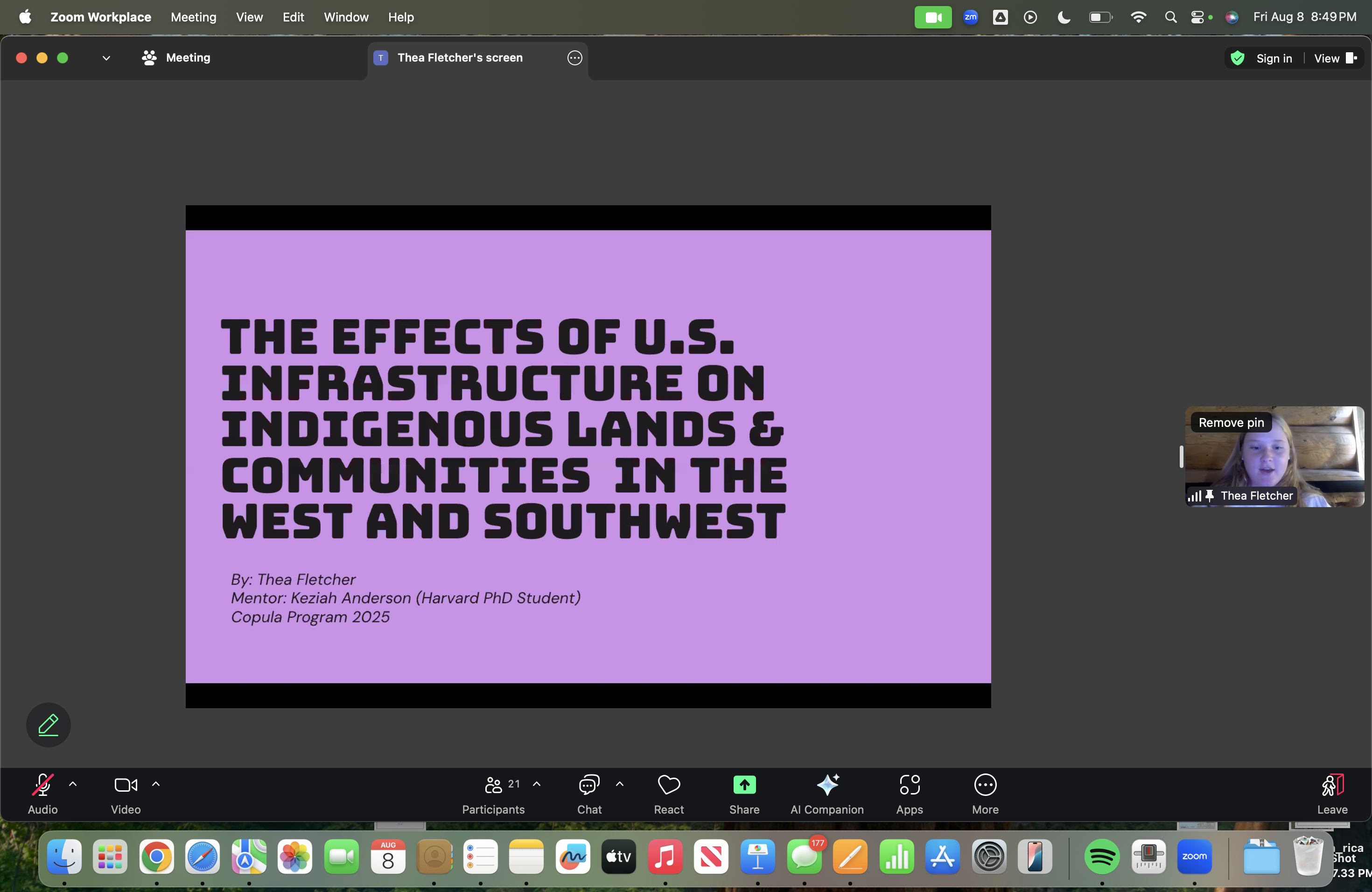Click Remove pin on Thea's video

[x=1231, y=422]
